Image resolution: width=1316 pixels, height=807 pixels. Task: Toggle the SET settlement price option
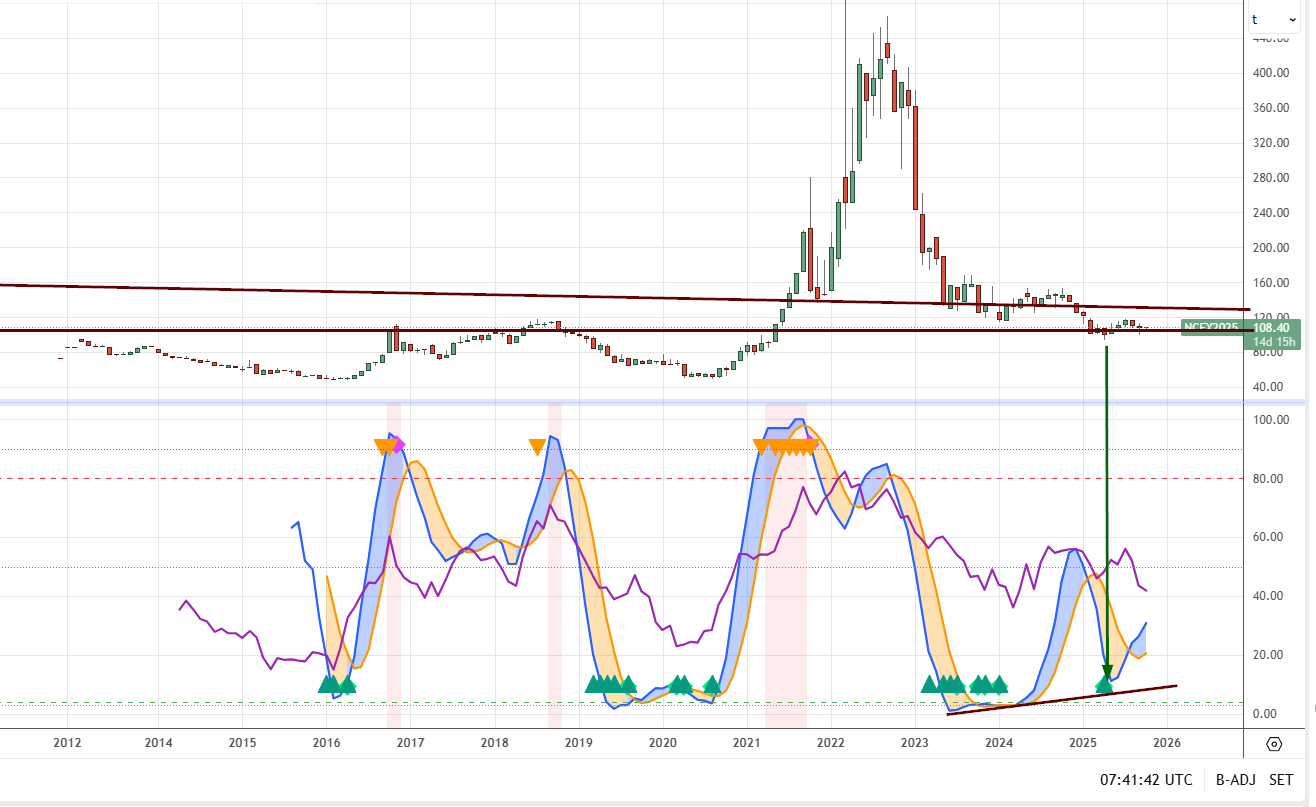tap(1281, 780)
